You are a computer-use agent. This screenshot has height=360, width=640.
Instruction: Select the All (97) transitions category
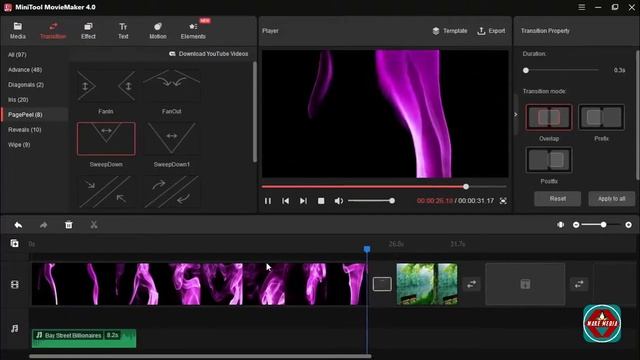(x=17, y=55)
